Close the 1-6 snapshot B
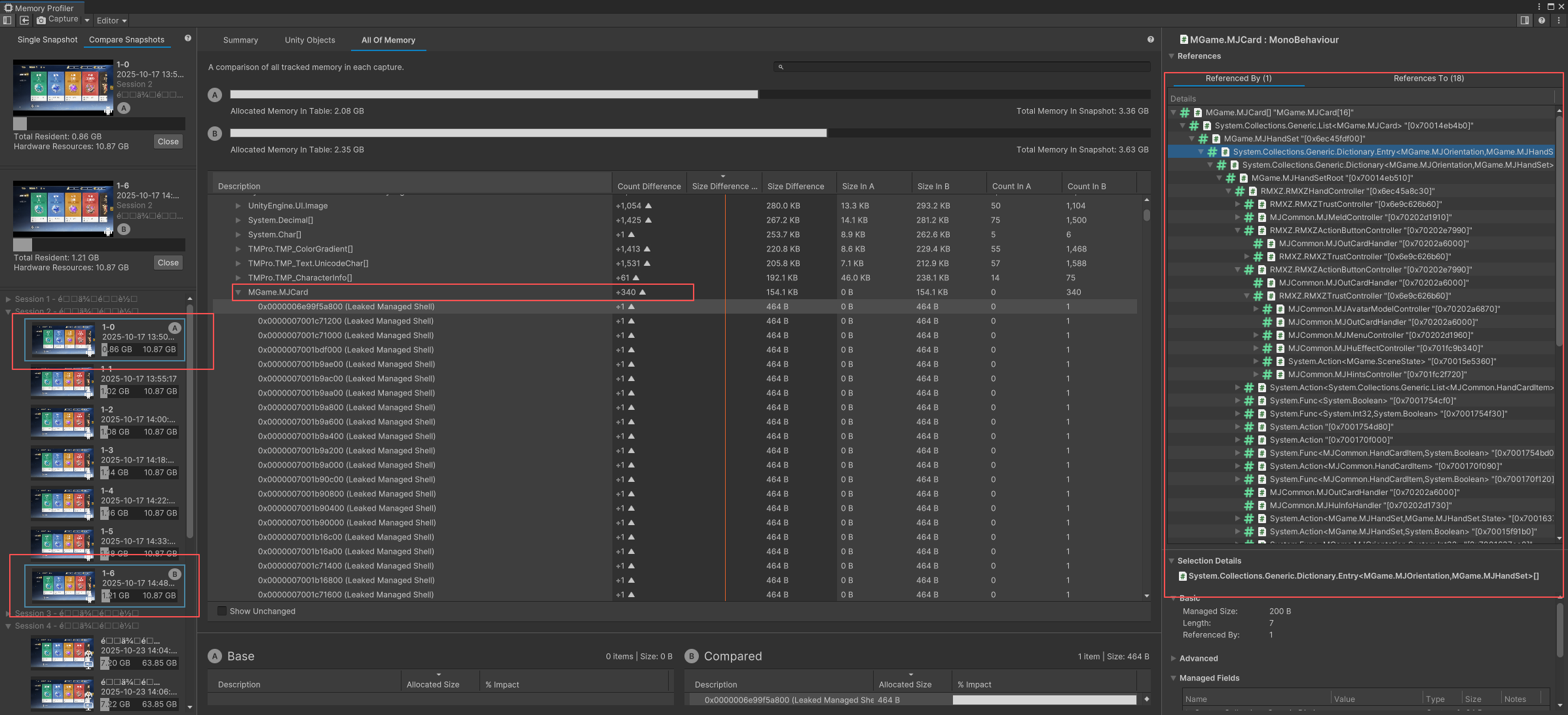The image size is (1568, 715). click(168, 263)
